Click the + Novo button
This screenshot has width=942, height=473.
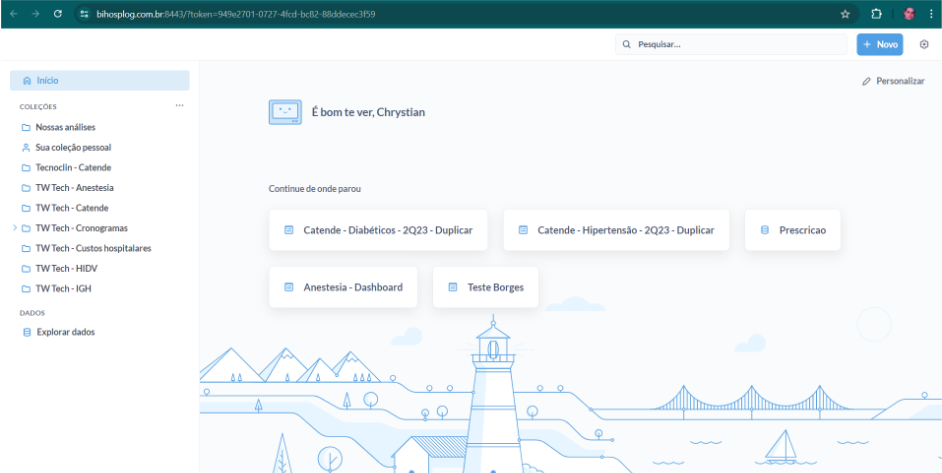coord(880,44)
